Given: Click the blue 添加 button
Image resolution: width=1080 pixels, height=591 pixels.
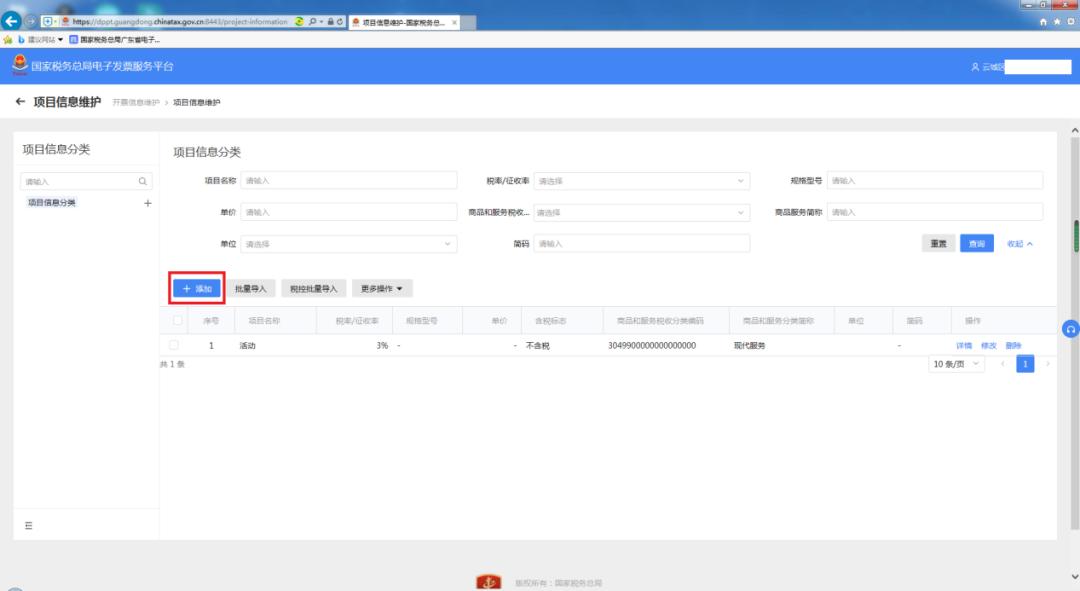Looking at the screenshot, I should pyautogui.click(x=197, y=289).
